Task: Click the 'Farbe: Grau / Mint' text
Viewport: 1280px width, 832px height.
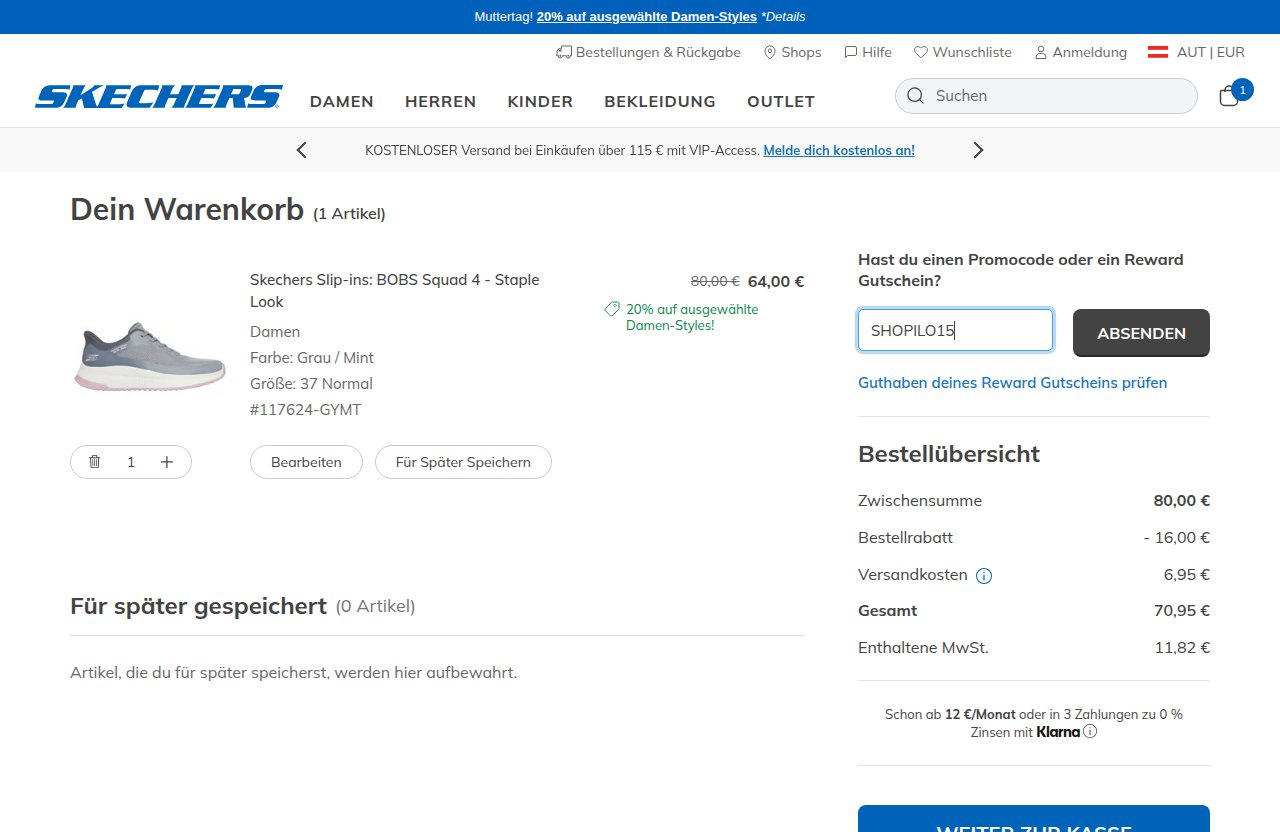Action: click(x=312, y=358)
